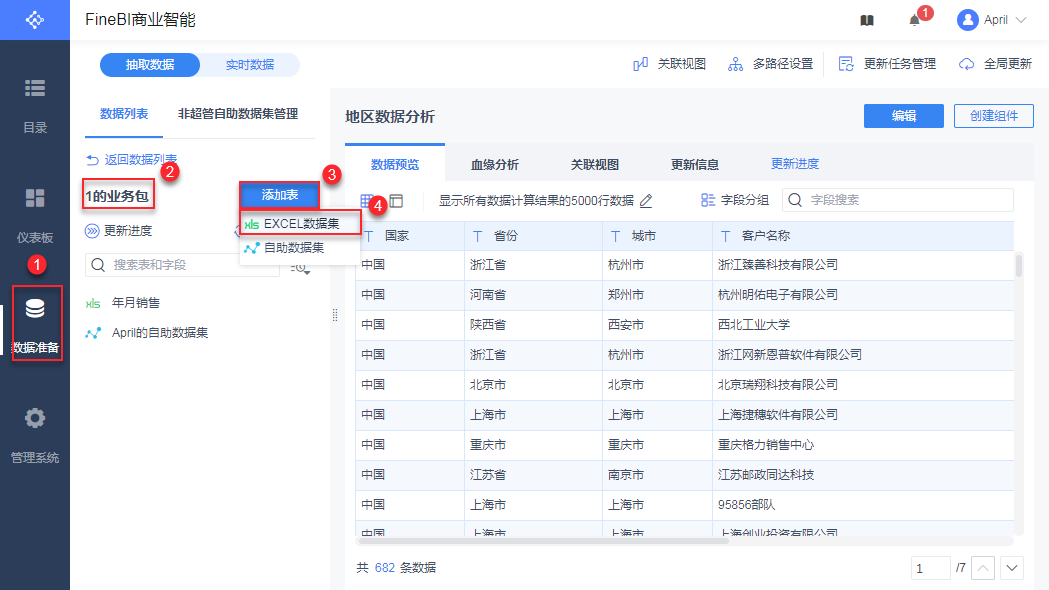Click the FineBI logo icon
The image size is (1049, 590).
point(35,20)
